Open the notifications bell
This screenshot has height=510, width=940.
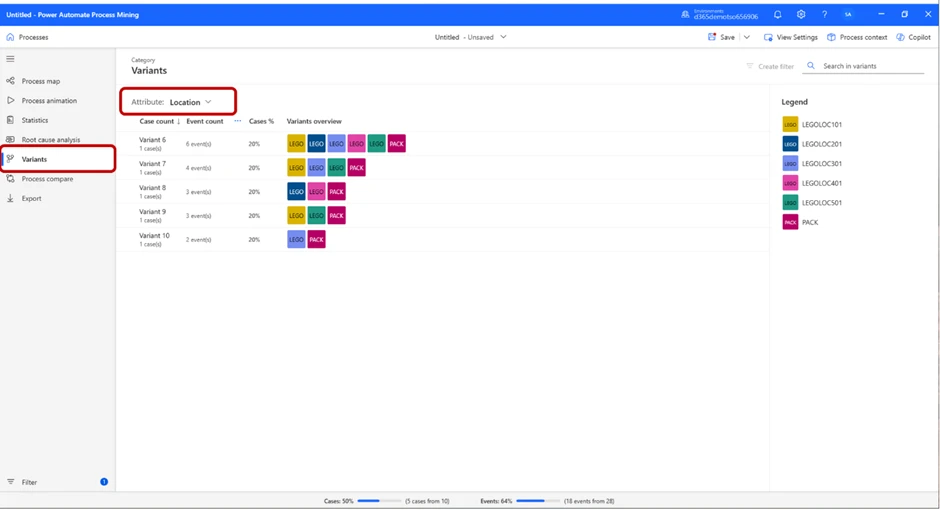pos(778,14)
